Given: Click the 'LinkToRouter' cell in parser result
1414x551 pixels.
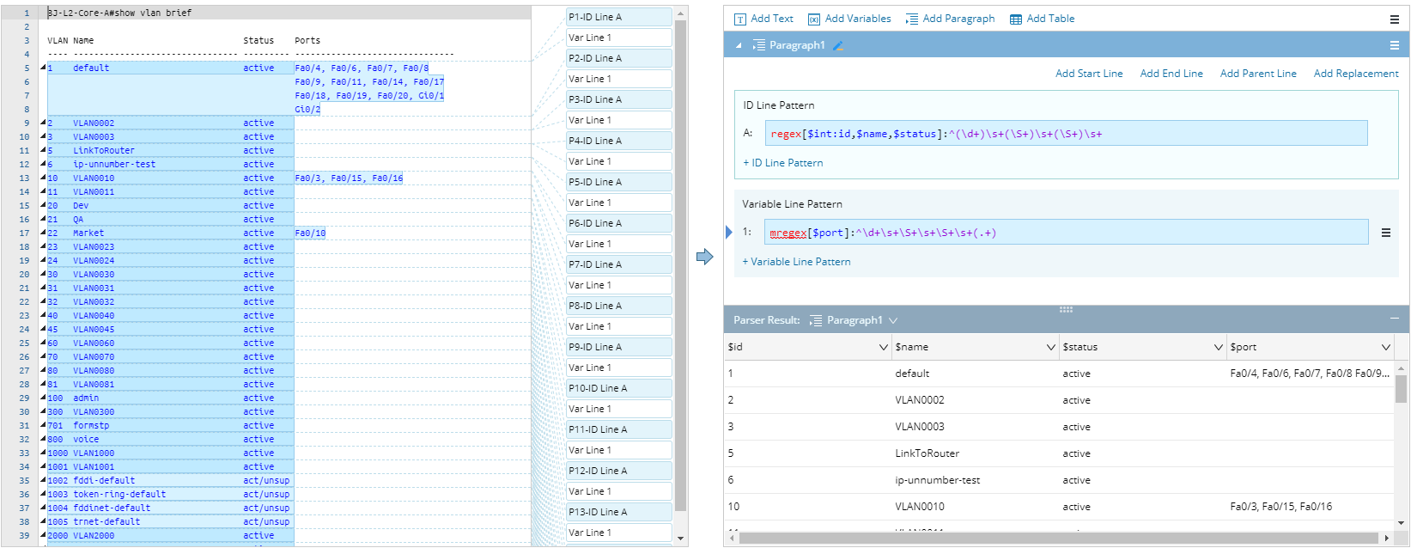Looking at the screenshot, I should pos(927,453).
